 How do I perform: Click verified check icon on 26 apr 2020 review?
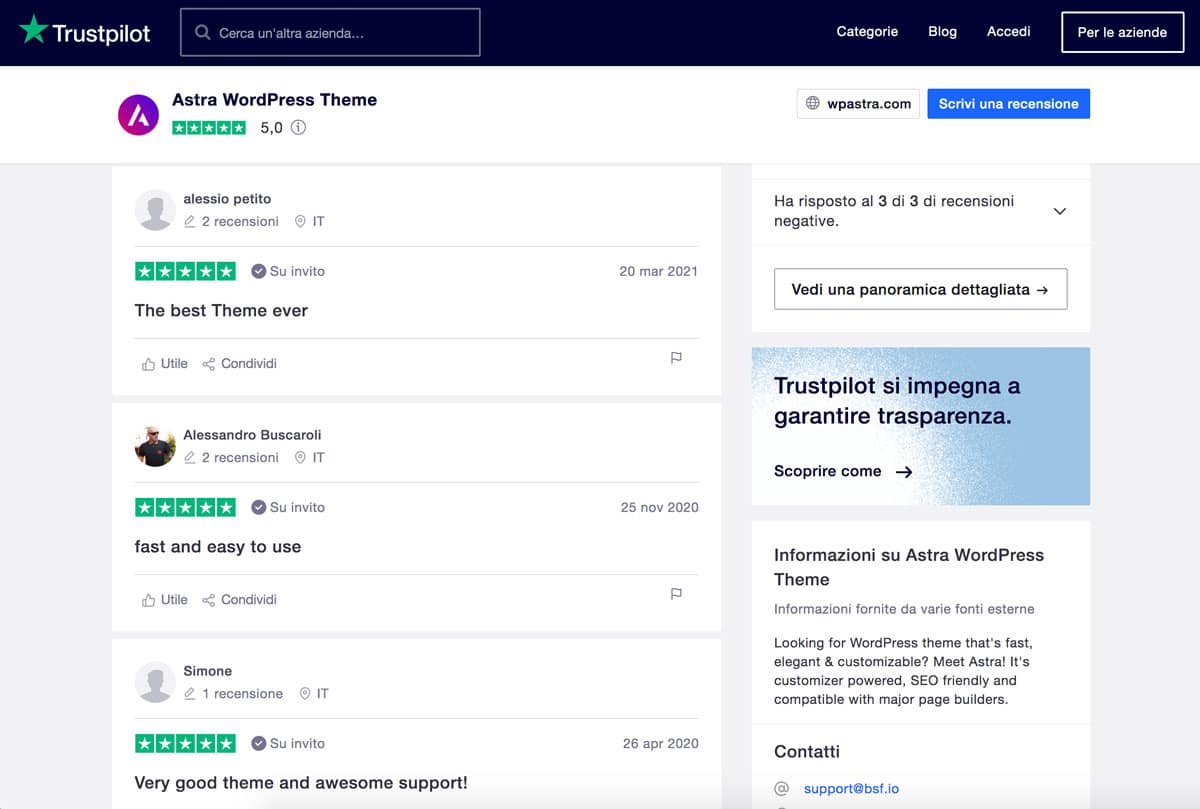click(258, 743)
